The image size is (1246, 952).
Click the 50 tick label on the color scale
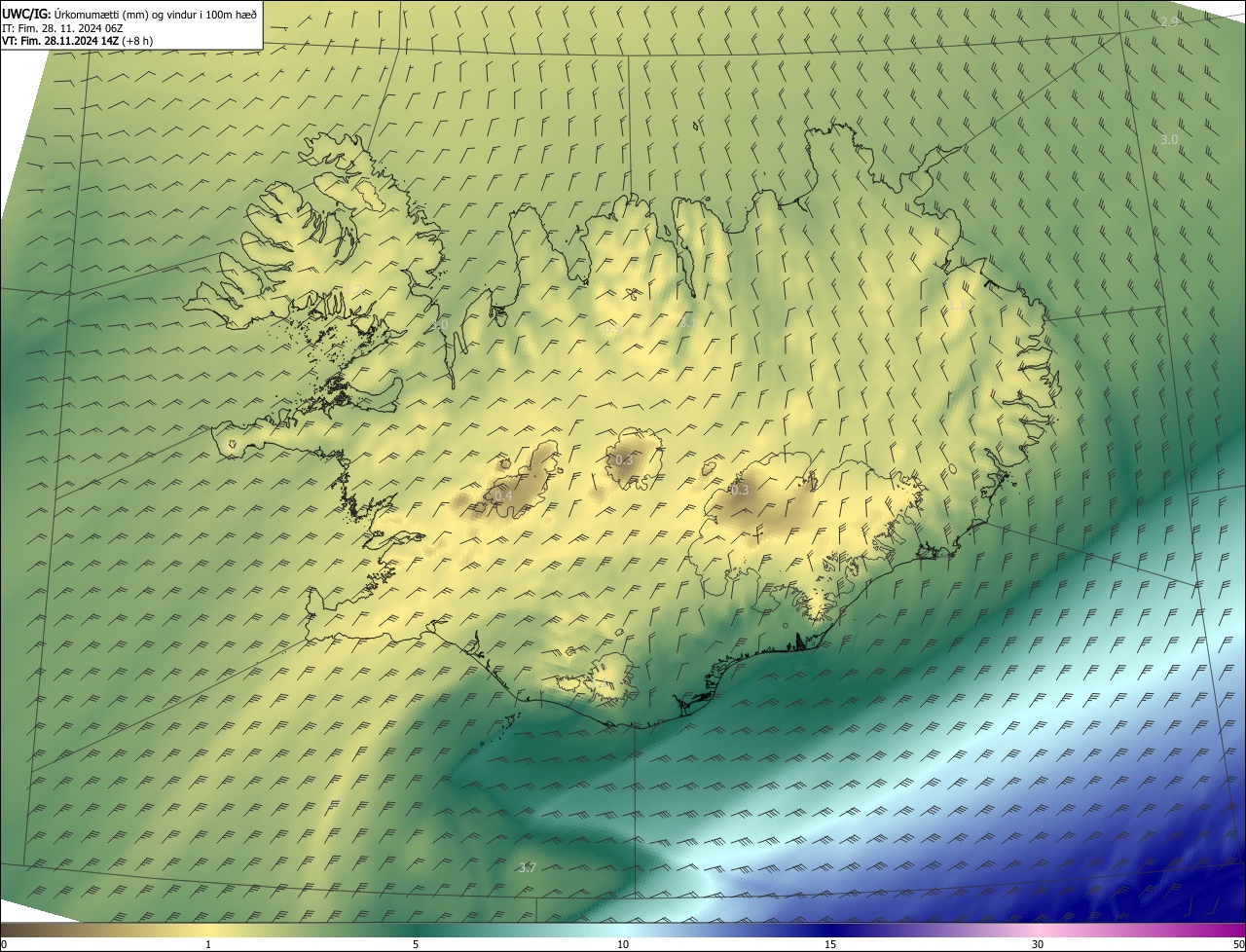point(1238,944)
